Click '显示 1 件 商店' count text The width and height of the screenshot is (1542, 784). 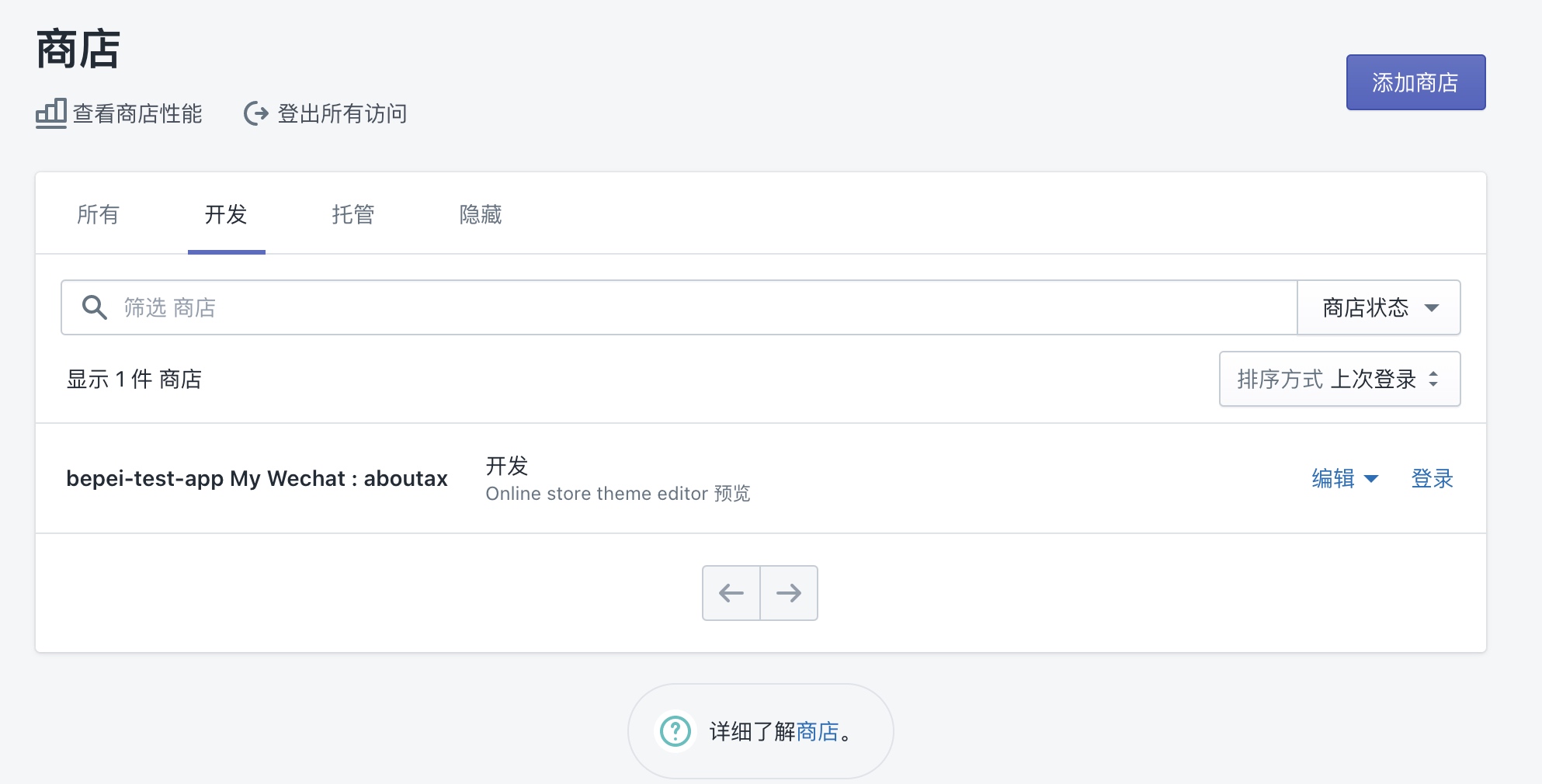click(134, 379)
